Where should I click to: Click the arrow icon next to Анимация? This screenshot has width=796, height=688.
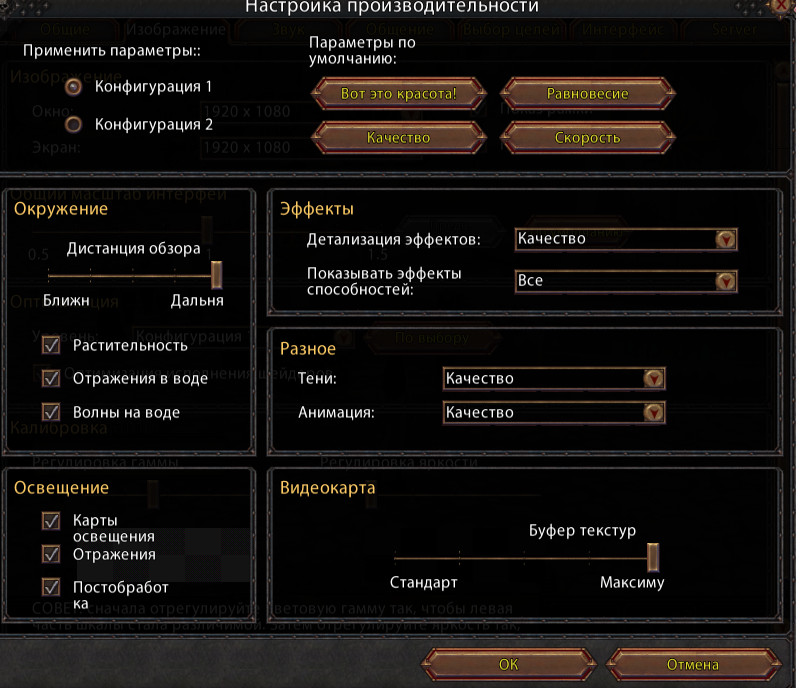coord(653,412)
